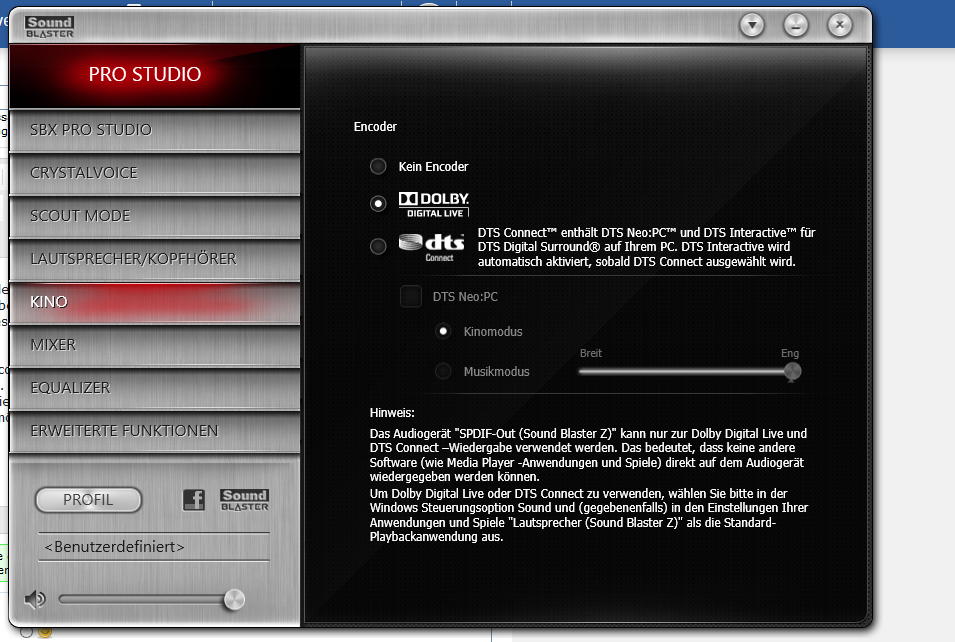Click the Sound Blaster logo beside Facebook
Image resolution: width=955 pixels, height=642 pixels.
click(x=244, y=500)
